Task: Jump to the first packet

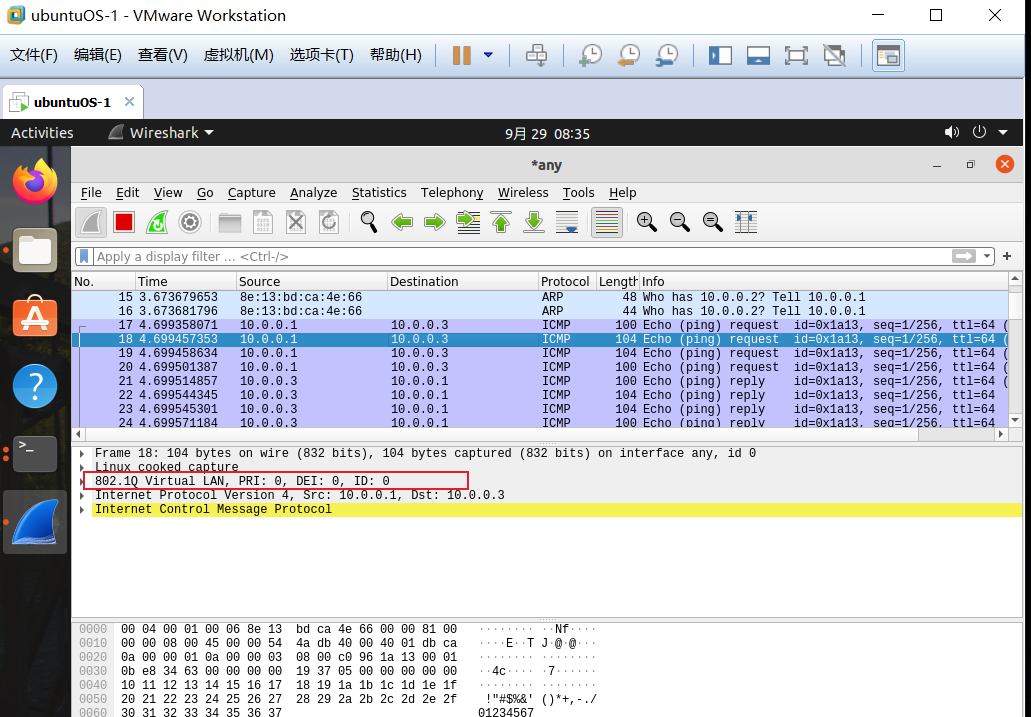Action: (501, 222)
